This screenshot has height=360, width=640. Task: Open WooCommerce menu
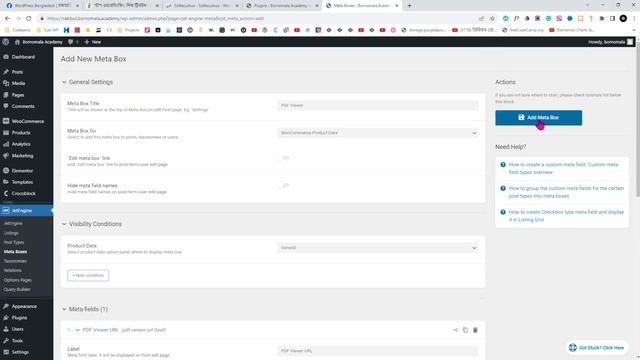pyautogui.click(x=27, y=121)
